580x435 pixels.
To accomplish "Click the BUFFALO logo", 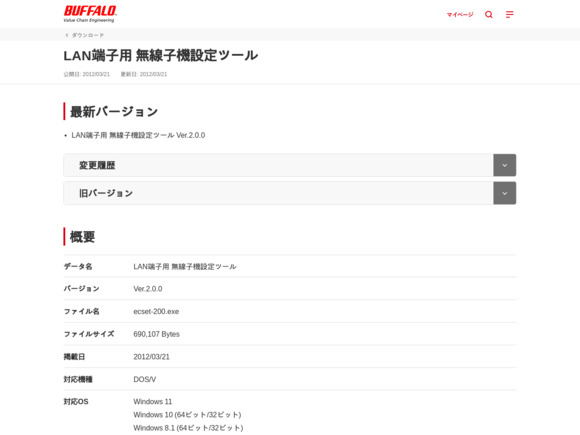I will coord(90,14).
